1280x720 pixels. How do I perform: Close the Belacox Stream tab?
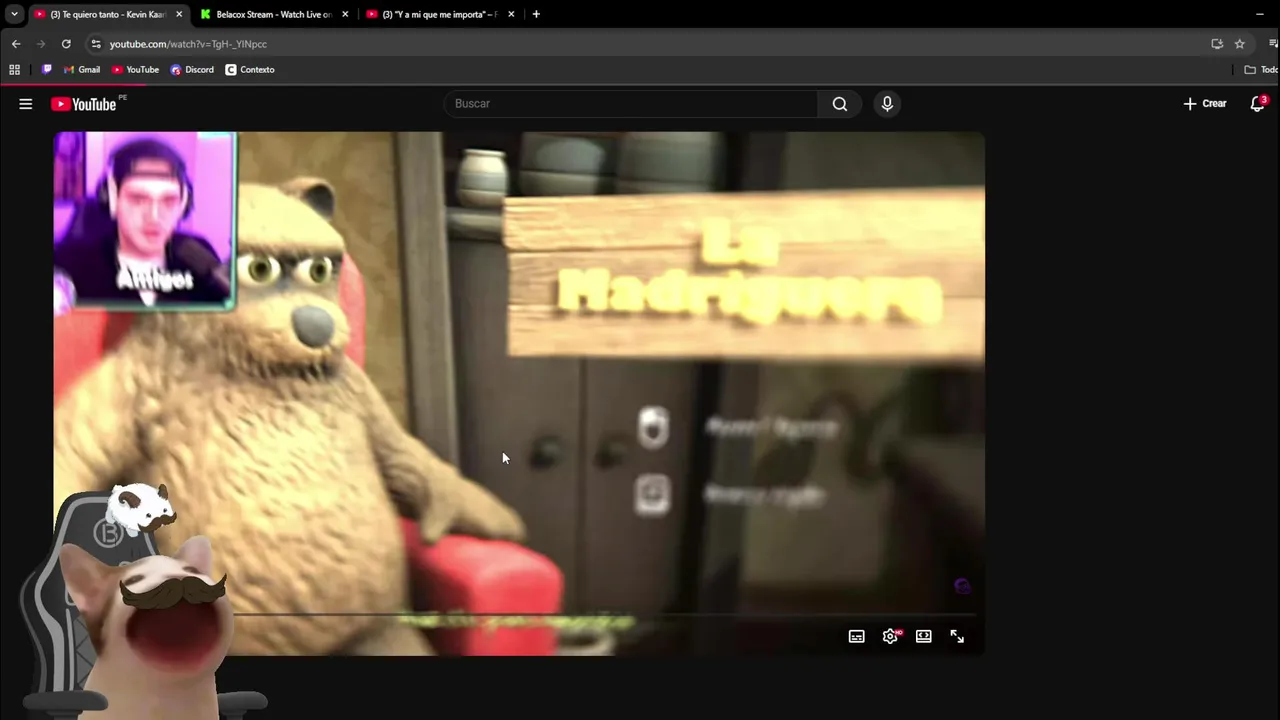345,14
